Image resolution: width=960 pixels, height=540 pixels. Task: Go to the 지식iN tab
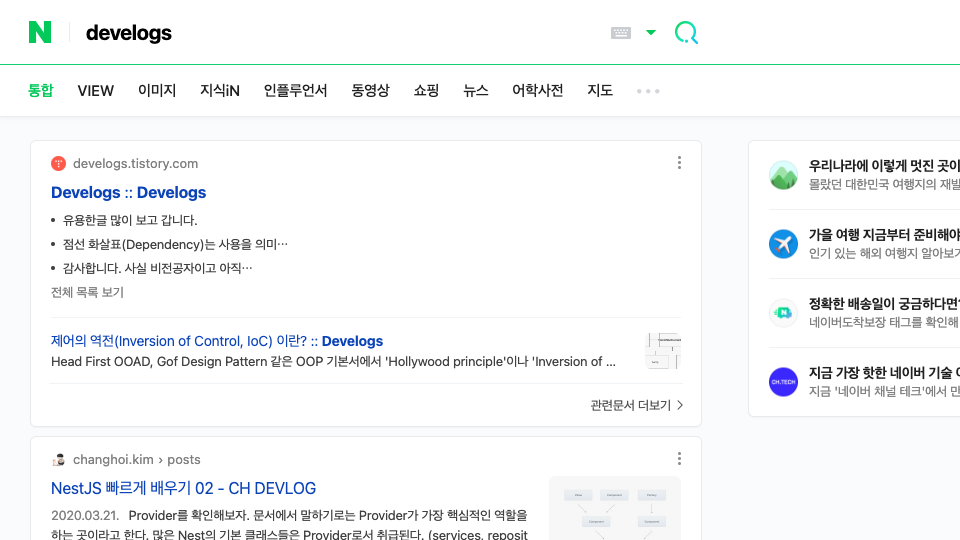[x=220, y=91]
